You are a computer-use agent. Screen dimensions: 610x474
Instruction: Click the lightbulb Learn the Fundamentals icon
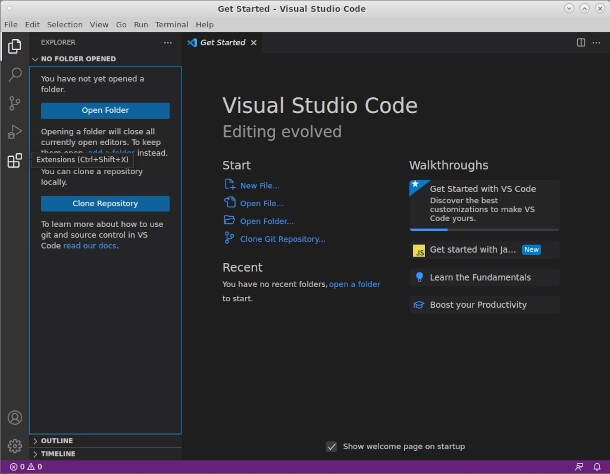pos(419,277)
